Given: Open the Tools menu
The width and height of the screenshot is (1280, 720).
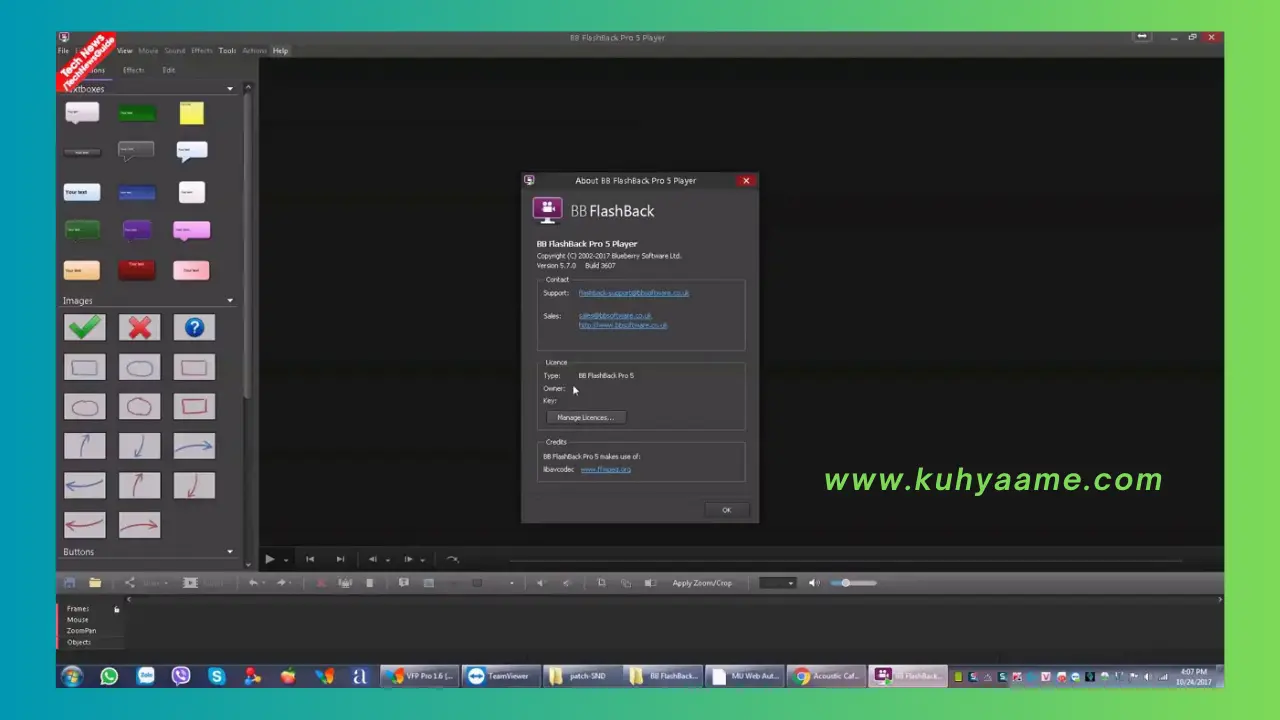Looking at the screenshot, I should [x=227, y=51].
